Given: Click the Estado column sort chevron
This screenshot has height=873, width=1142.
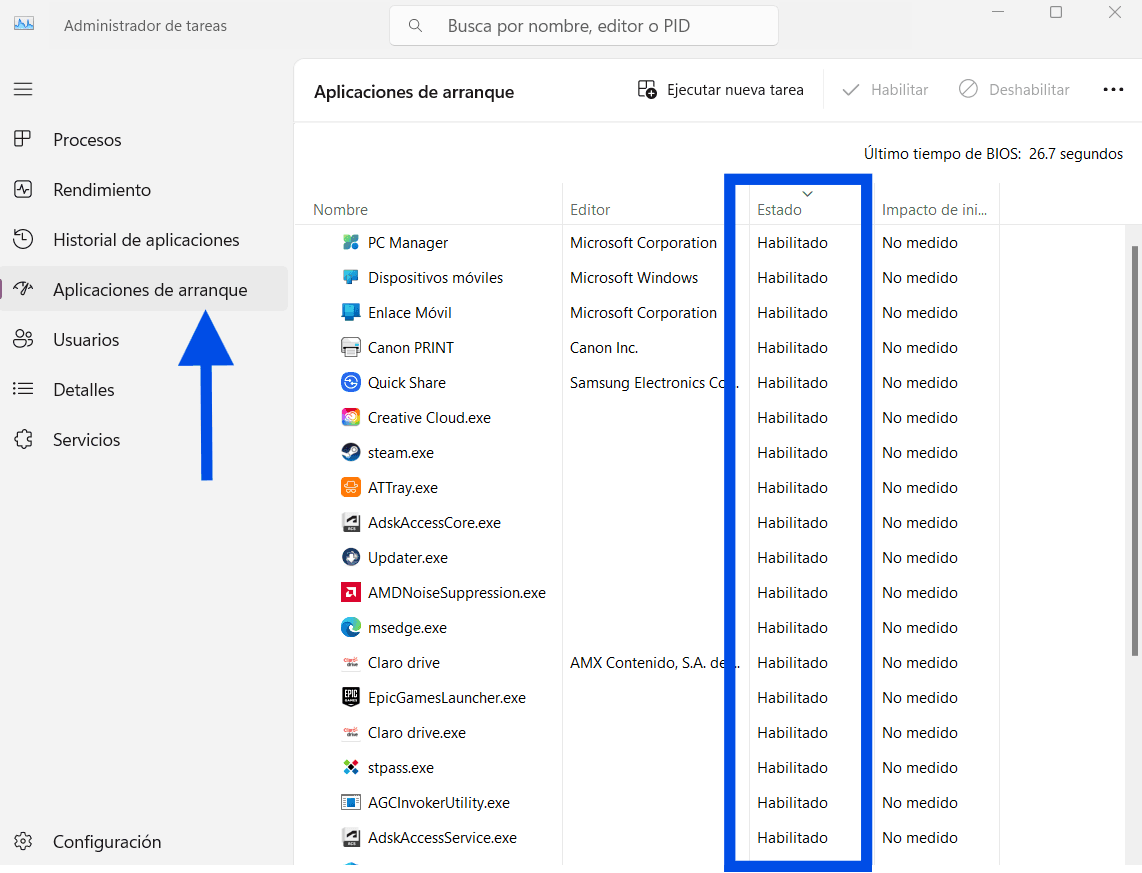Looking at the screenshot, I should pos(807,194).
